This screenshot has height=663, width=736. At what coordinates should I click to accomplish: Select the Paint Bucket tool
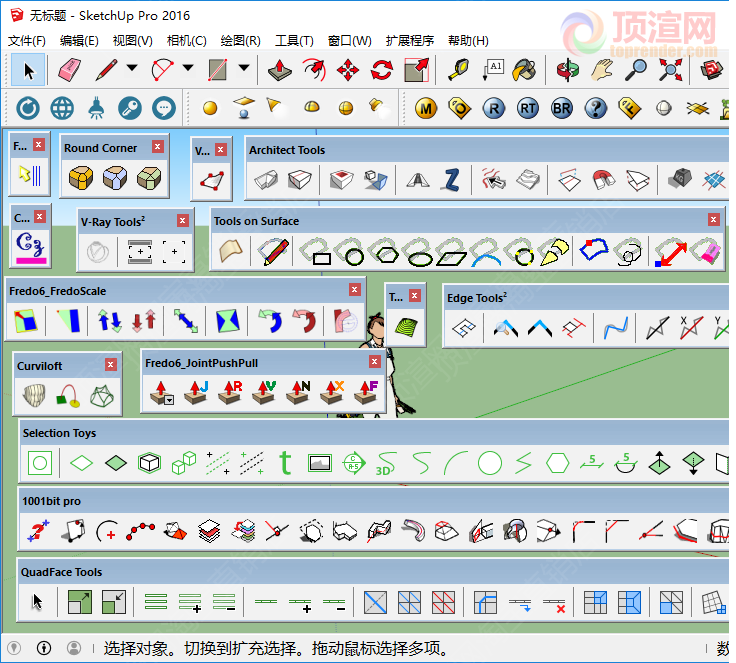click(x=525, y=70)
